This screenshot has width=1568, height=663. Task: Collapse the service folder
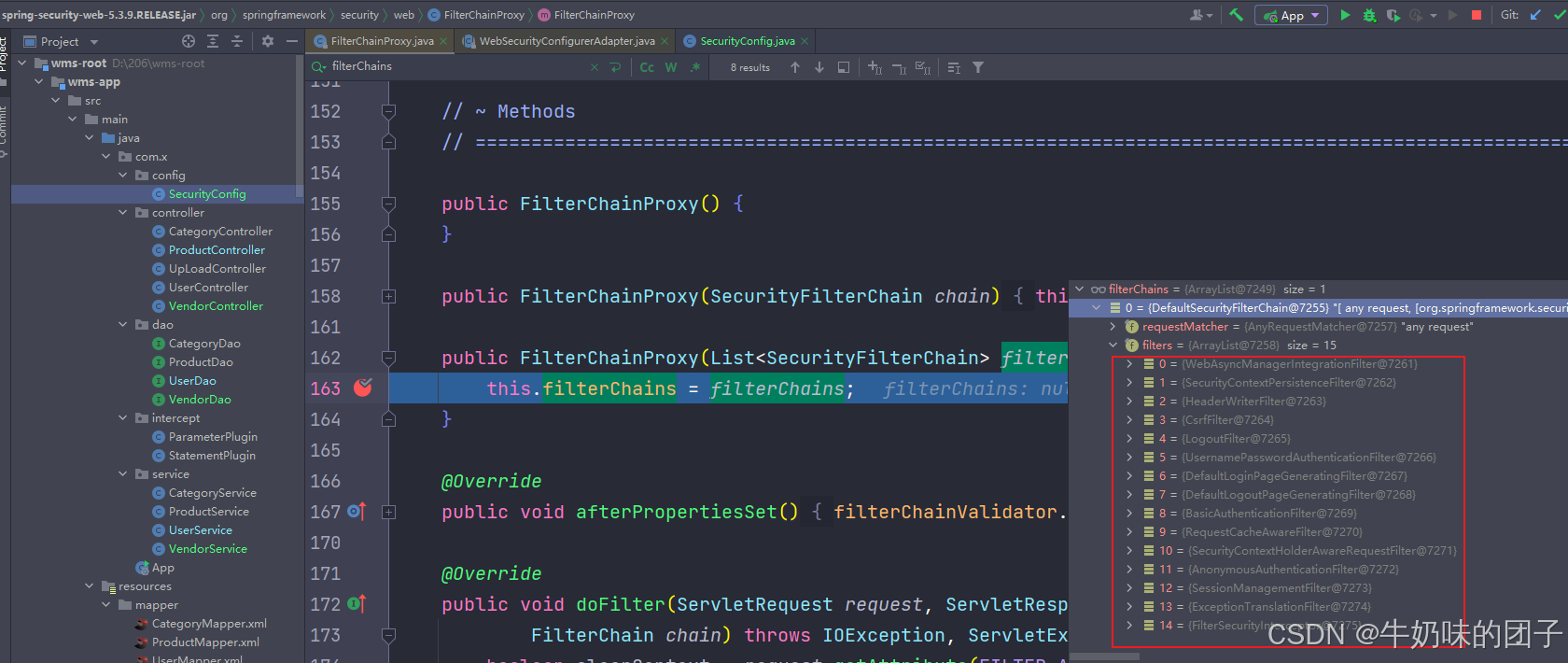point(123,474)
